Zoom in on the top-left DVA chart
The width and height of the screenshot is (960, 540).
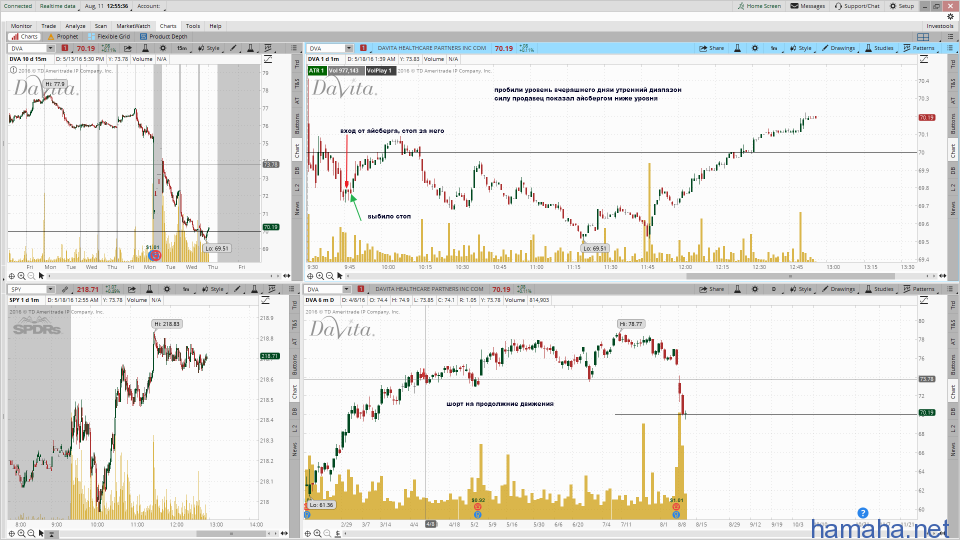point(21,276)
